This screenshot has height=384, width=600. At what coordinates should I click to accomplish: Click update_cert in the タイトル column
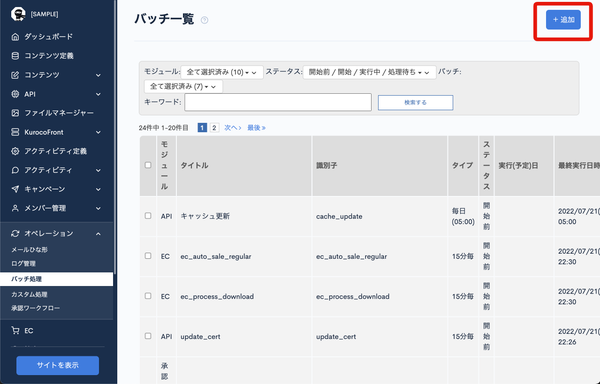pyautogui.click(x=200, y=337)
